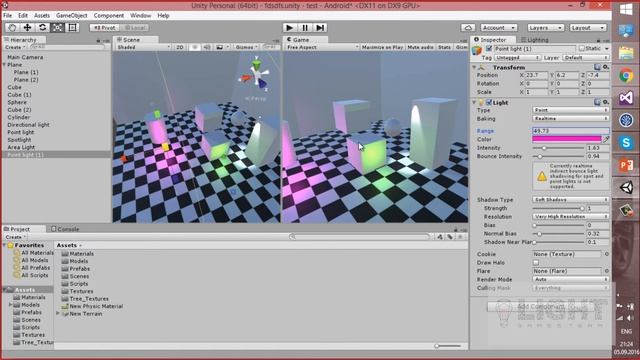The height and width of the screenshot is (360, 640).
Task: Start Play mode with the Play button
Action: [x=289, y=27]
